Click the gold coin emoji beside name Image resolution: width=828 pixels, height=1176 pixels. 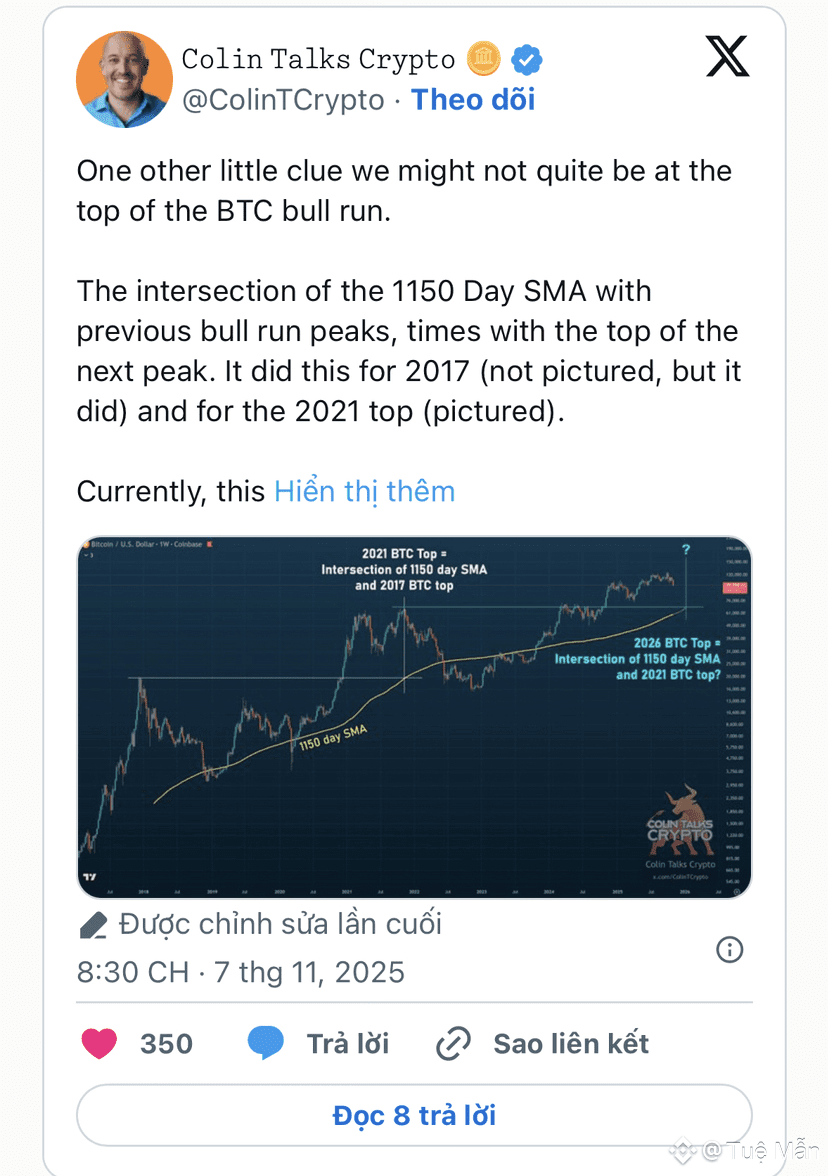point(484,61)
